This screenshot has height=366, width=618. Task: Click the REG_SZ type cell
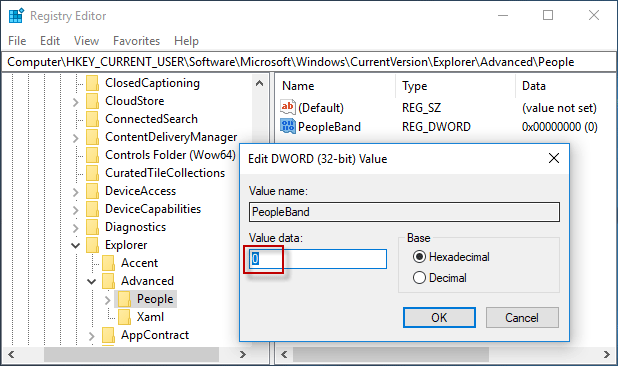coord(421,108)
